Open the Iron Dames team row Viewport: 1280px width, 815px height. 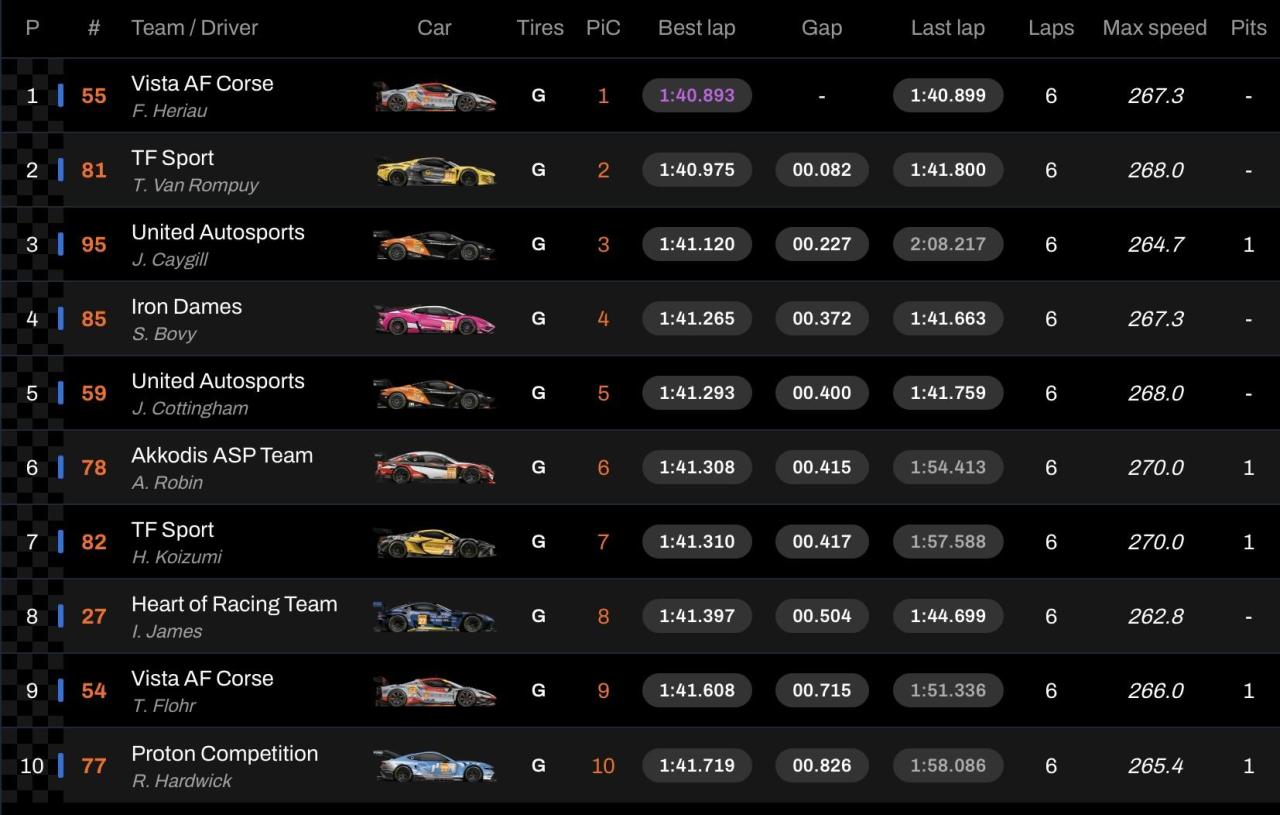pos(640,319)
